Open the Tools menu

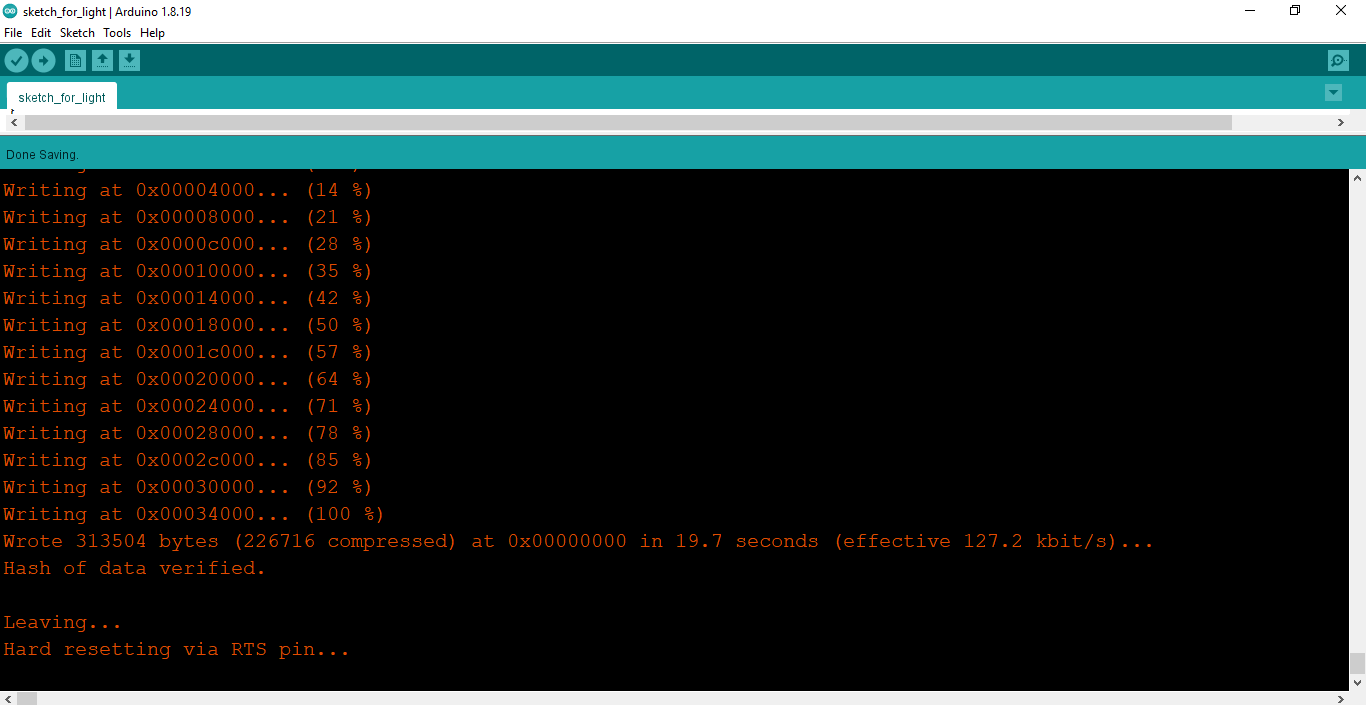point(116,32)
